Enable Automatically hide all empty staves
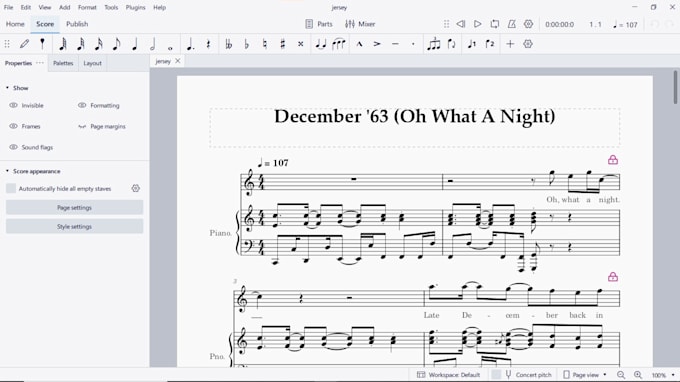 tap(11, 188)
